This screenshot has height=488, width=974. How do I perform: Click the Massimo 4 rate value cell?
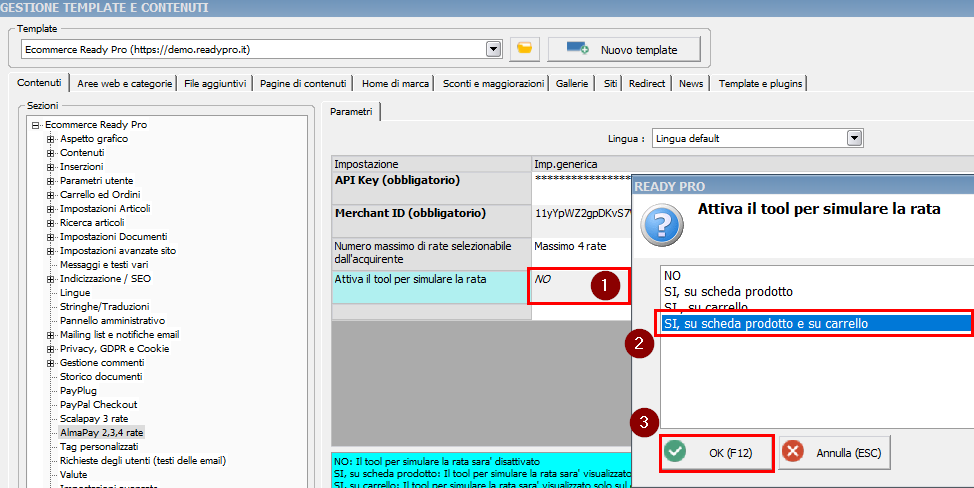pos(581,254)
